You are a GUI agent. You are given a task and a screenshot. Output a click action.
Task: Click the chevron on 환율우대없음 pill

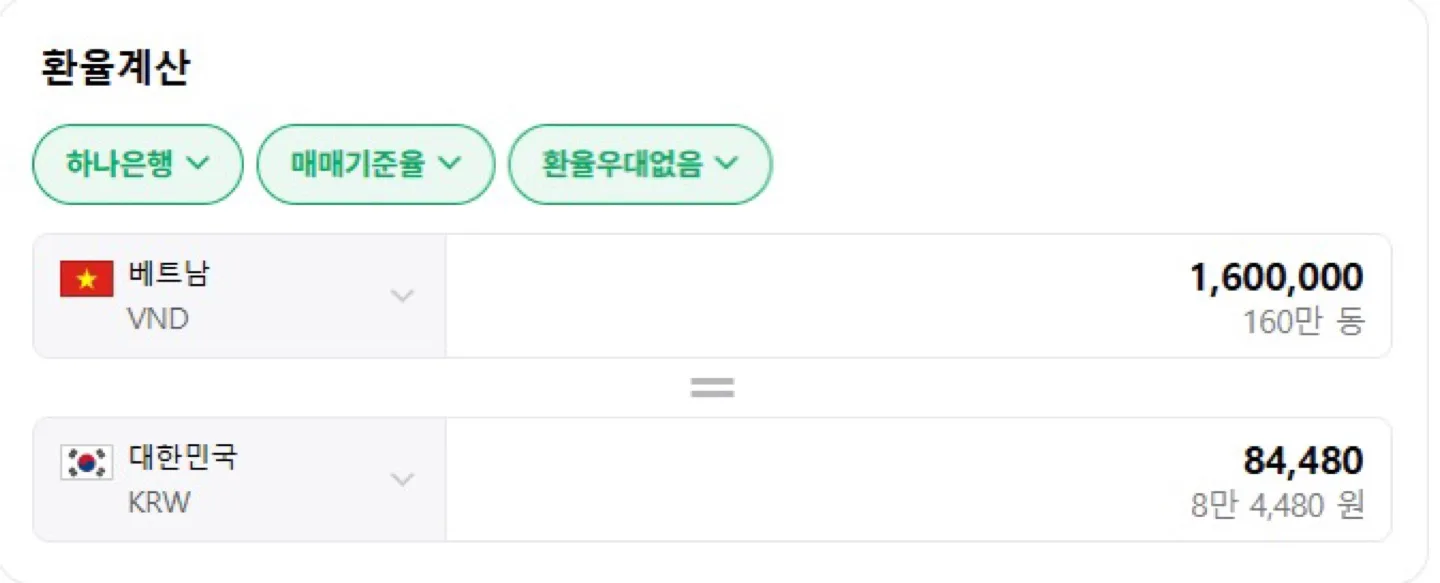pyautogui.click(x=727, y=163)
